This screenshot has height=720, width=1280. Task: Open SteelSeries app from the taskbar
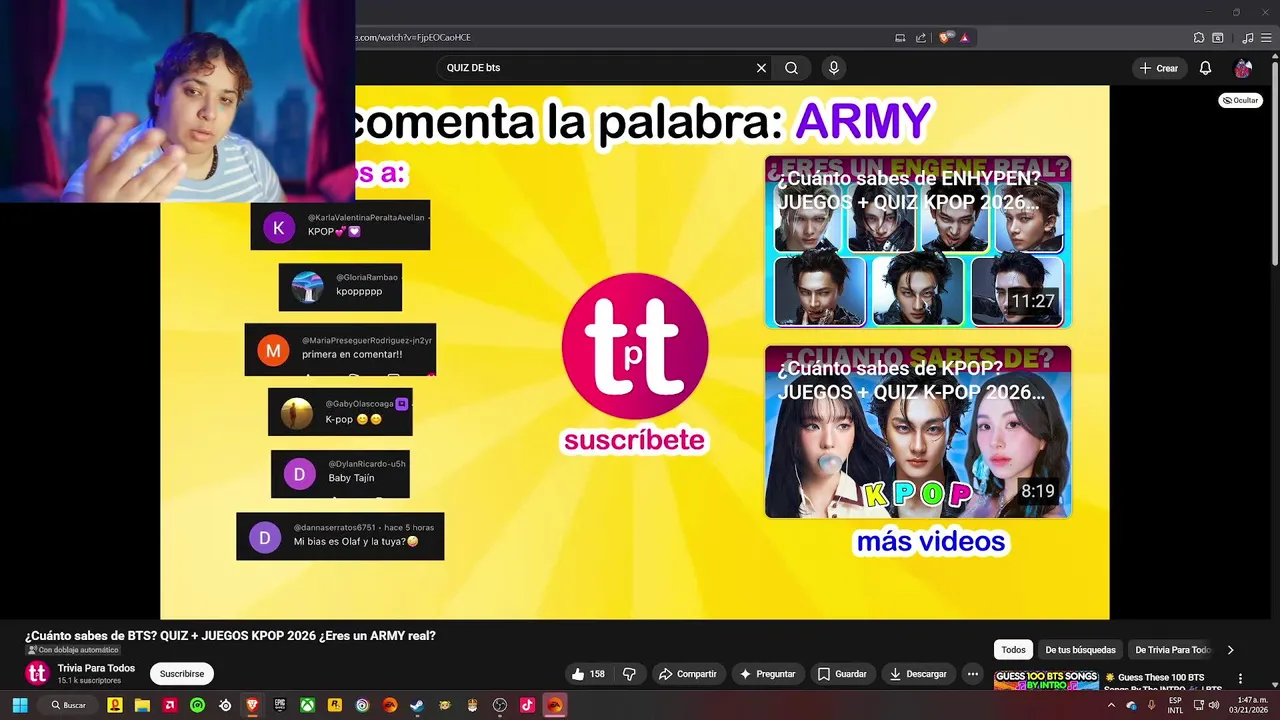click(x=225, y=705)
